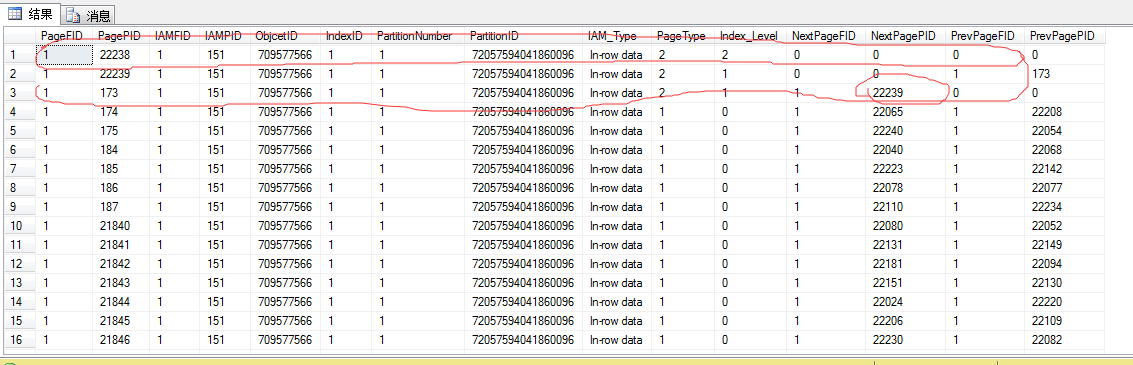Viewport: 1133px width, 365px height.
Task: Select PrevPagePID cell 173
Action: coord(1064,74)
